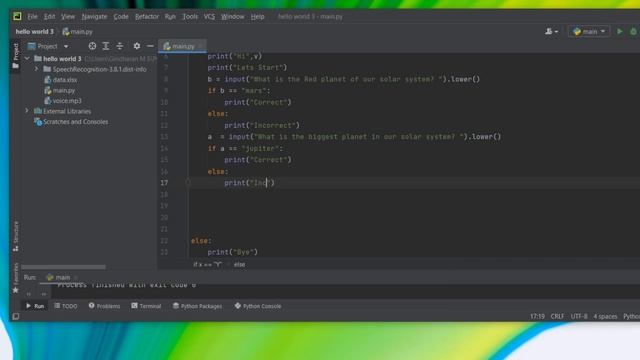The image size is (640, 360).
Task: Click hello world 3 breadcrumb
Action: click(x=35, y=31)
